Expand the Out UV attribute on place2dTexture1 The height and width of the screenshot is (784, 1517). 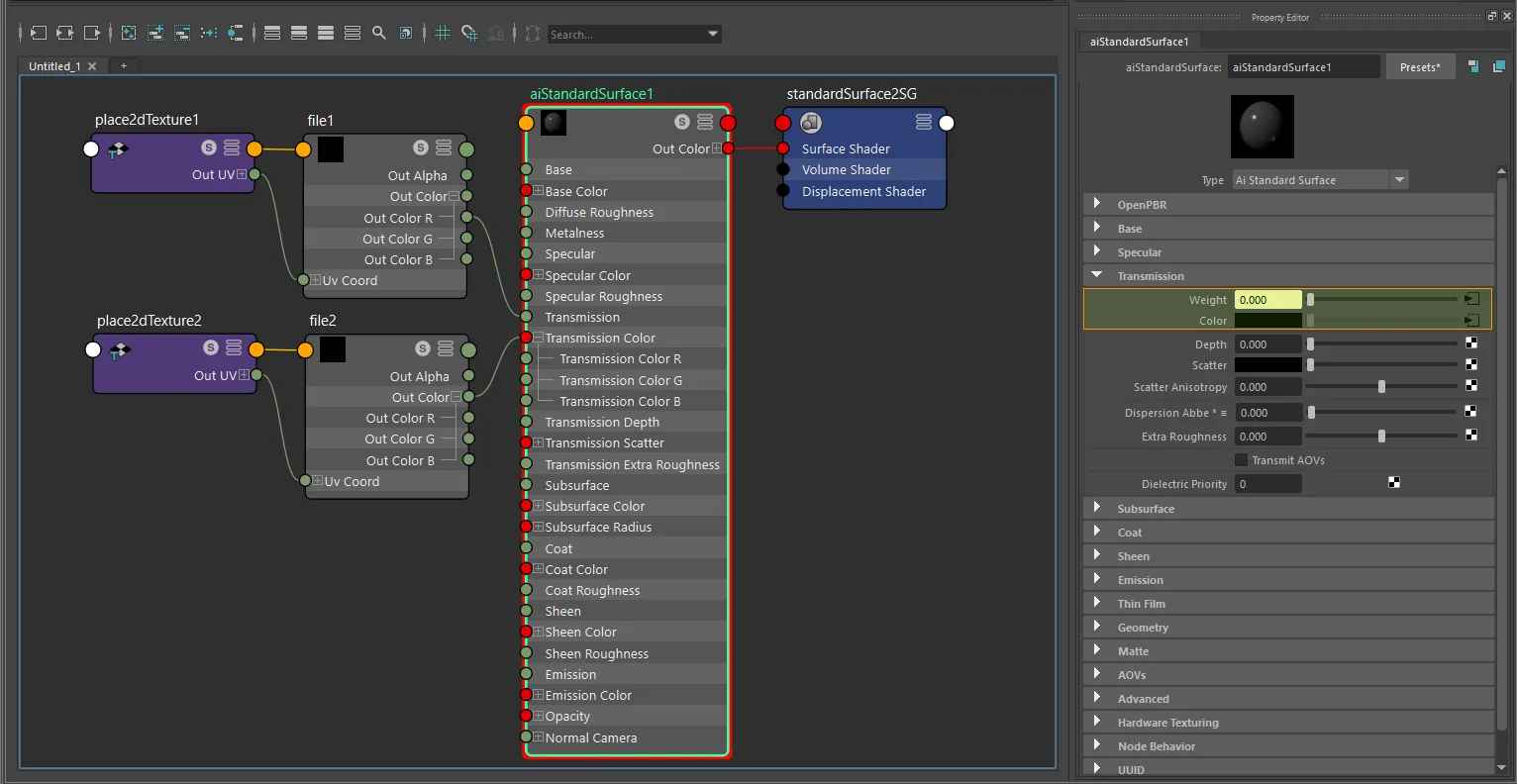[x=242, y=174]
